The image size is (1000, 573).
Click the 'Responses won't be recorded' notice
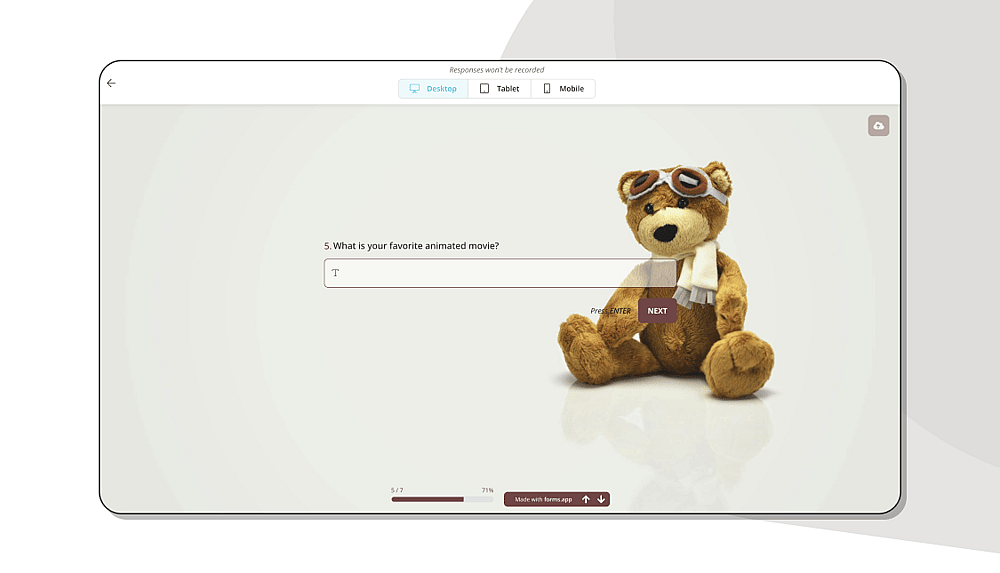[497, 70]
